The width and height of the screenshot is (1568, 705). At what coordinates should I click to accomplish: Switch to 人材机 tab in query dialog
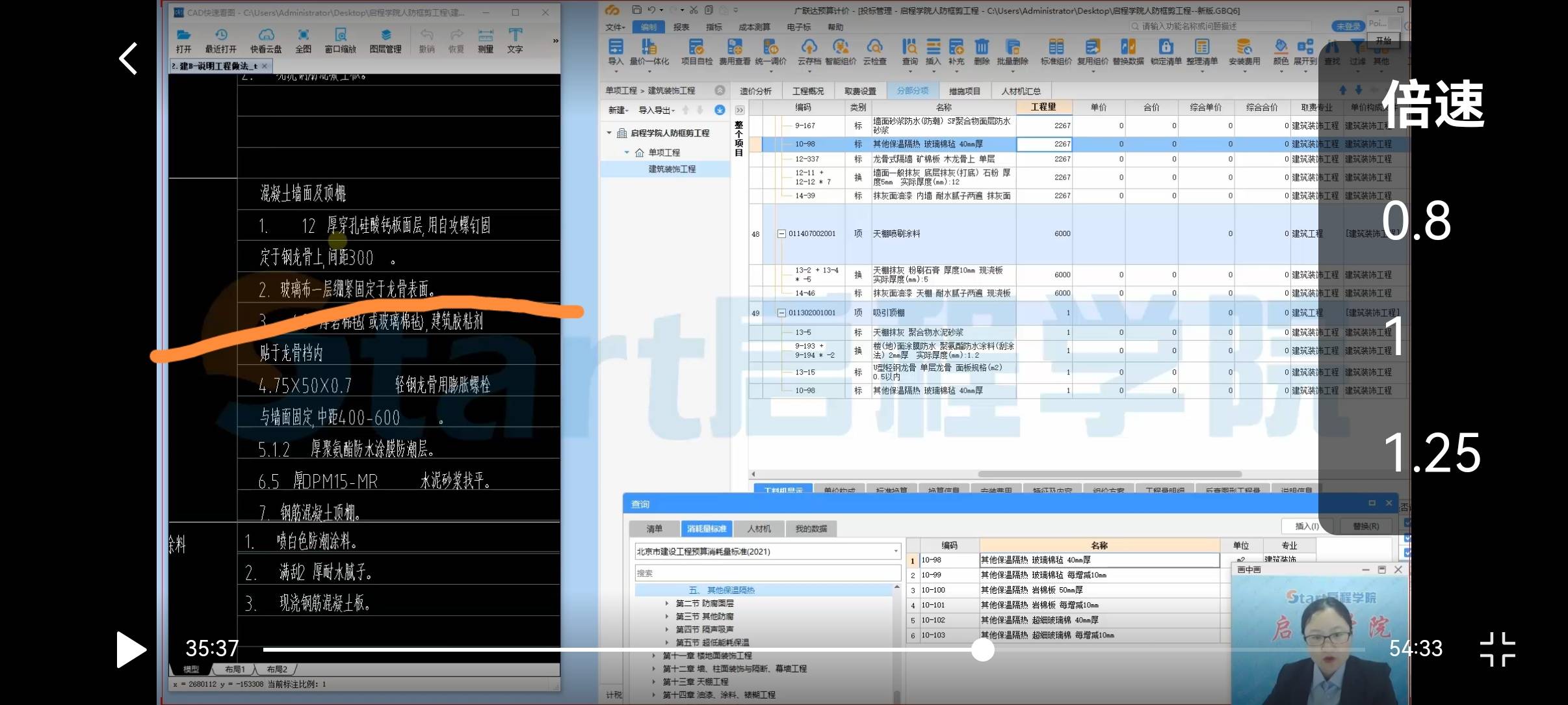coord(759,528)
